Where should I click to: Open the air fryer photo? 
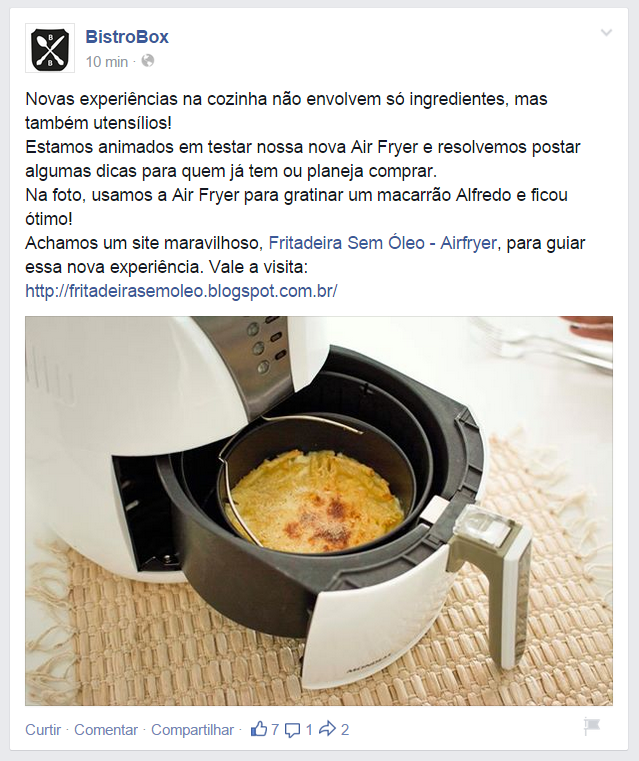[x=319, y=511]
